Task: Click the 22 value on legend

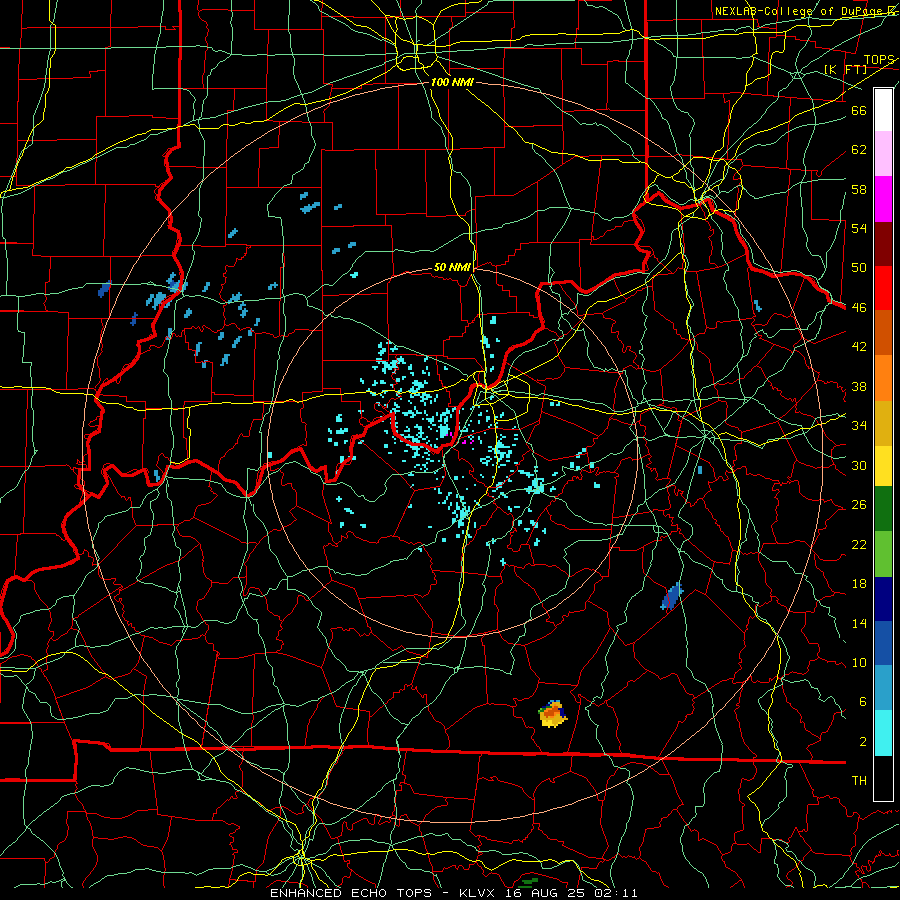Action: click(x=859, y=544)
